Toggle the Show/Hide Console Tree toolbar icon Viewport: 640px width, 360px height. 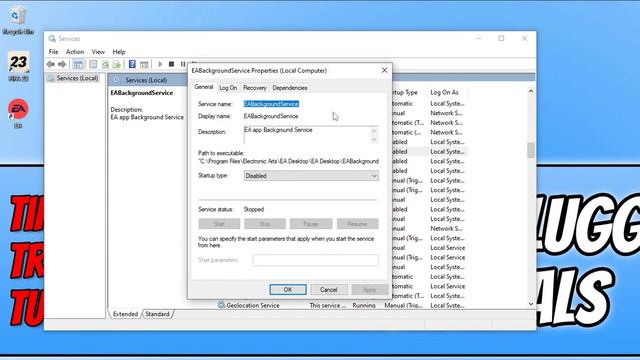tap(78, 64)
